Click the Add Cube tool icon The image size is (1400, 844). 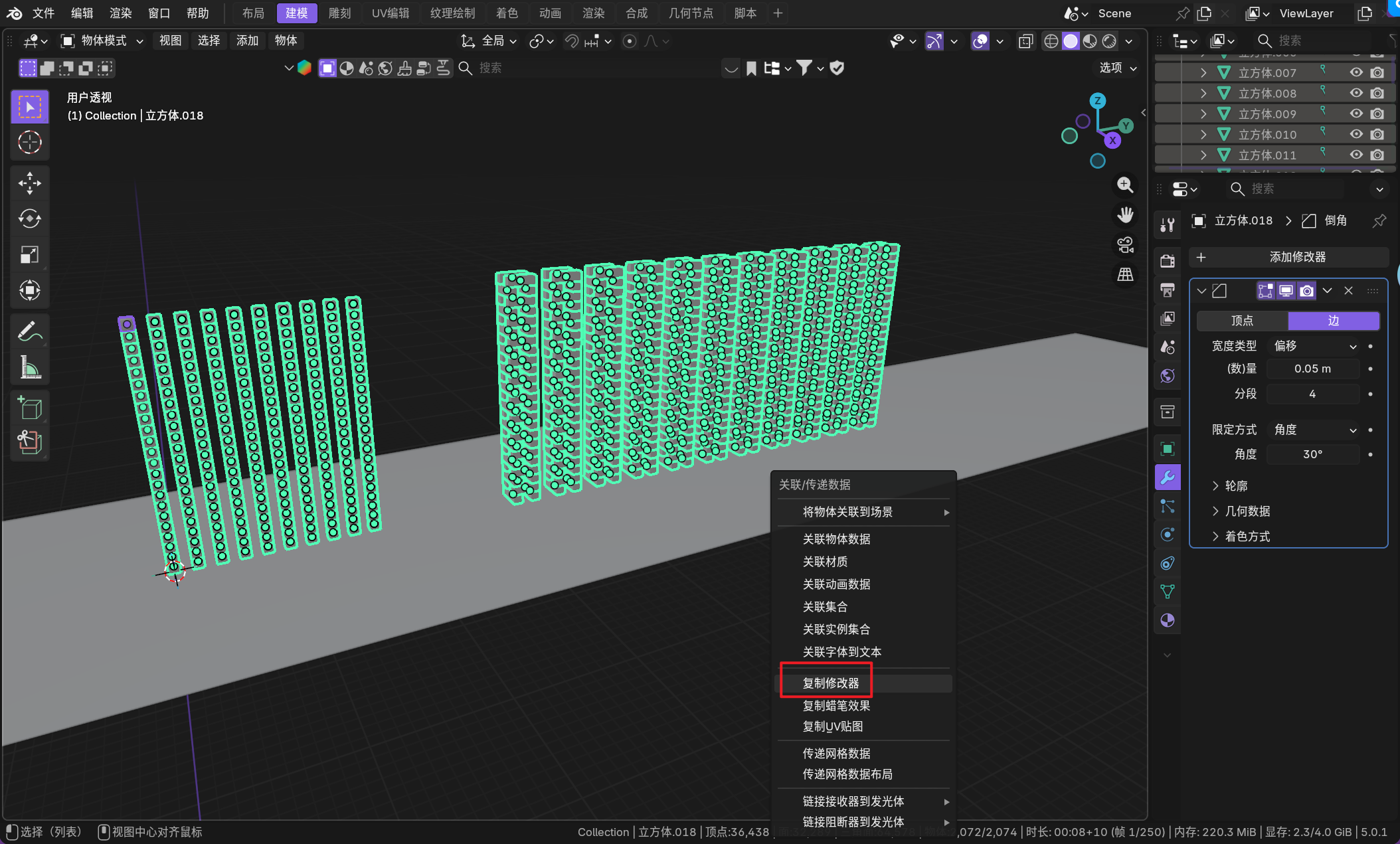[x=30, y=407]
